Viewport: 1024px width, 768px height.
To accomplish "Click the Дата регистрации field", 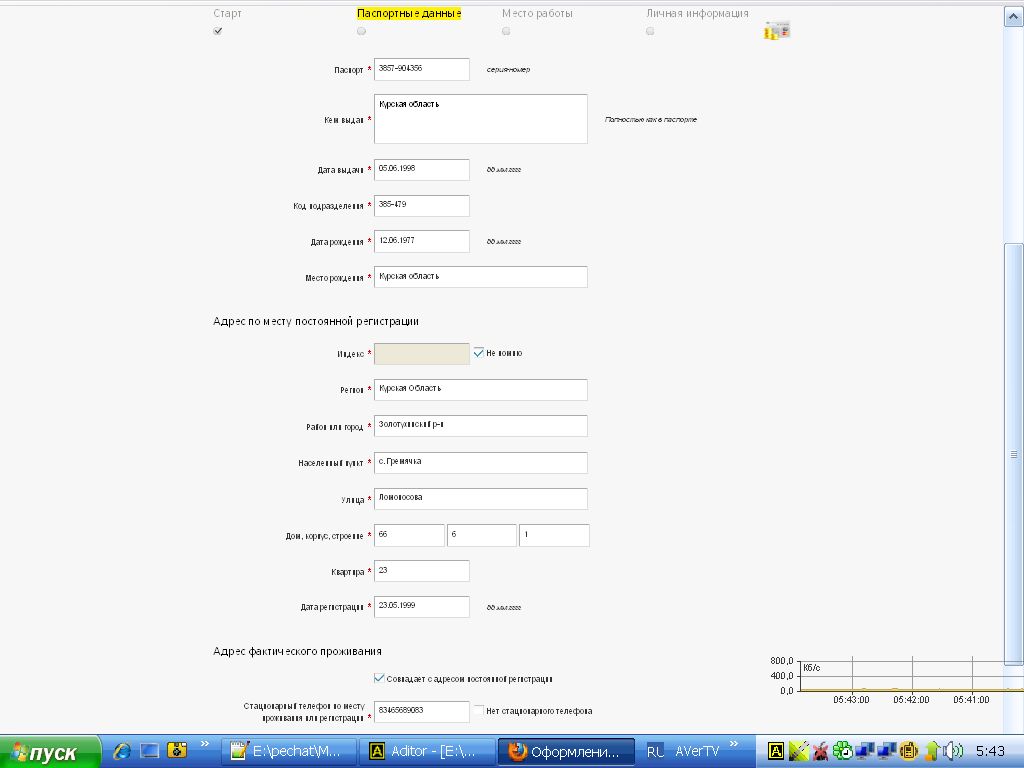I will coord(421,607).
